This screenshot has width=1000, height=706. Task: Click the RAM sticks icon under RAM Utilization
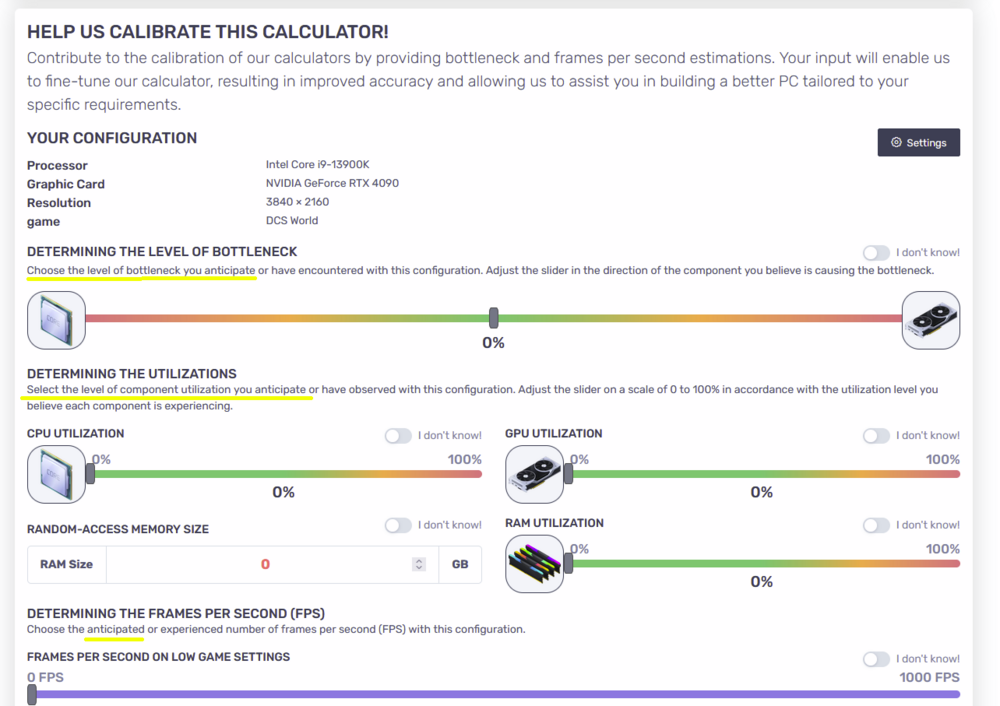[534, 564]
